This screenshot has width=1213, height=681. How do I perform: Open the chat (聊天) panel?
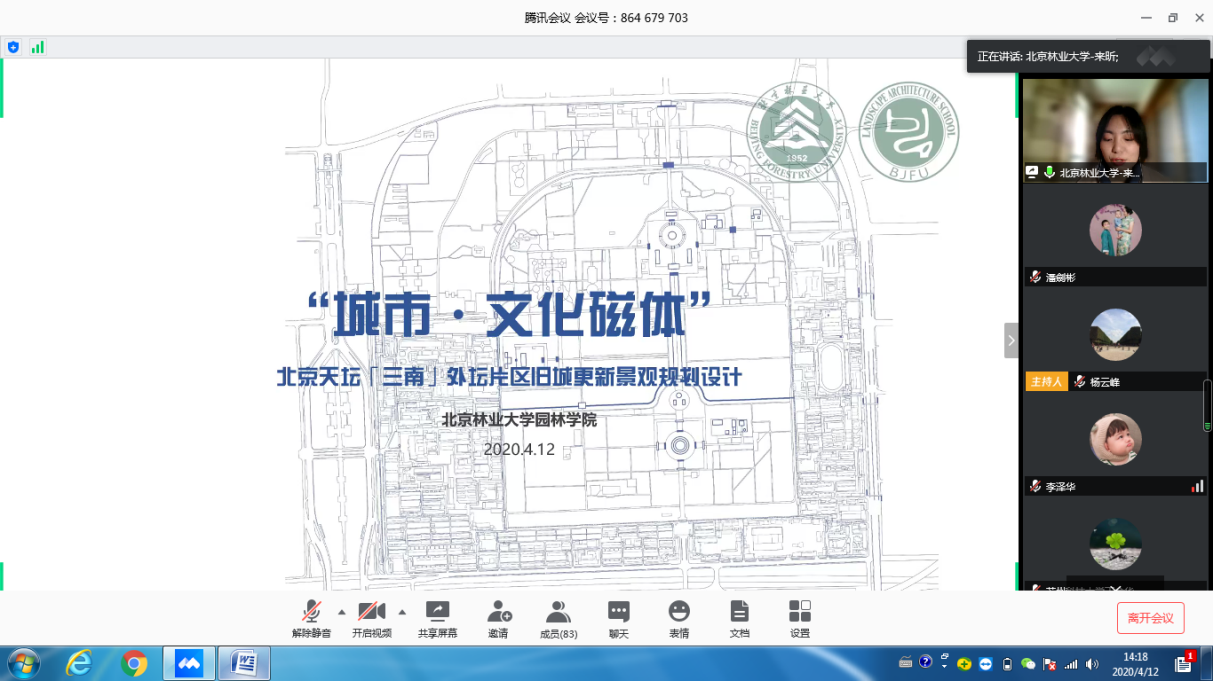pyautogui.click(x=619, y=617)
